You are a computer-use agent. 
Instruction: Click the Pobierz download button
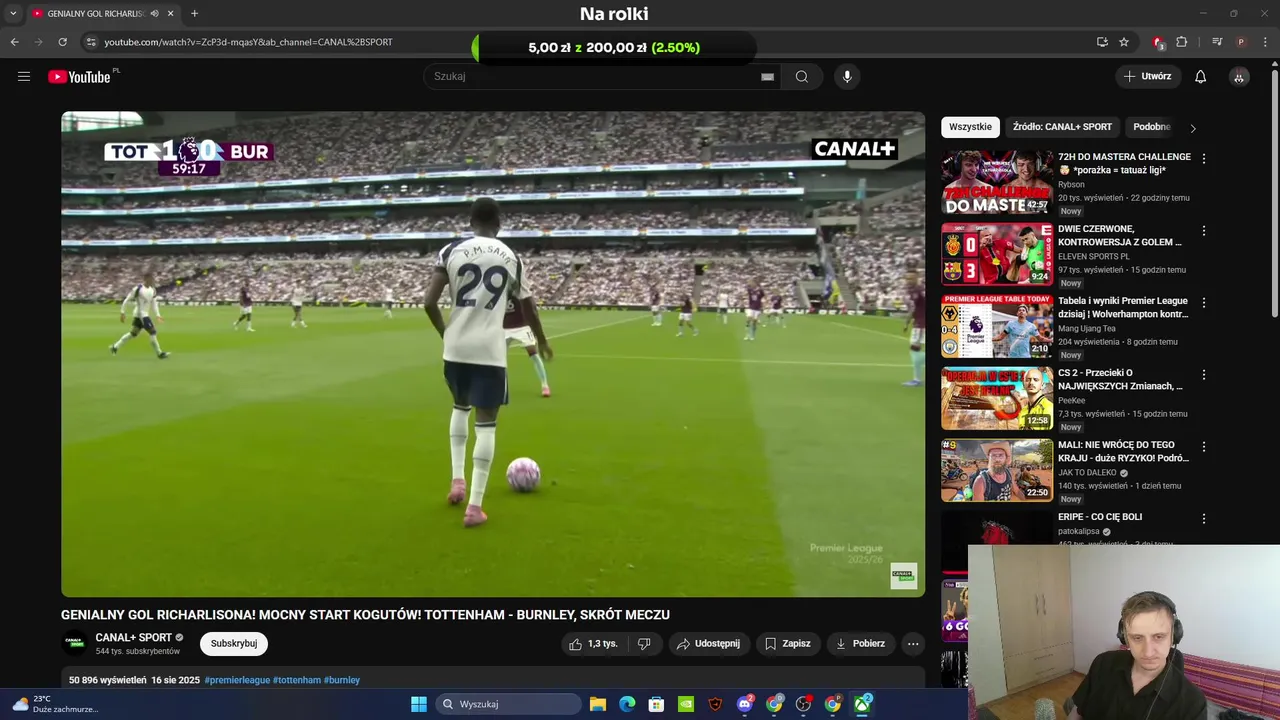click(x=860, y=644)
